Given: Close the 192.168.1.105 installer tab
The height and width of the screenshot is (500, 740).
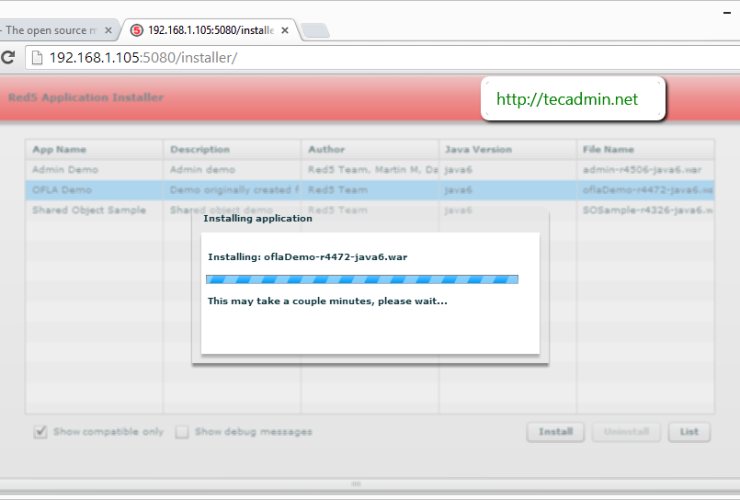Looking at the screenshot, I should point(285,31).
